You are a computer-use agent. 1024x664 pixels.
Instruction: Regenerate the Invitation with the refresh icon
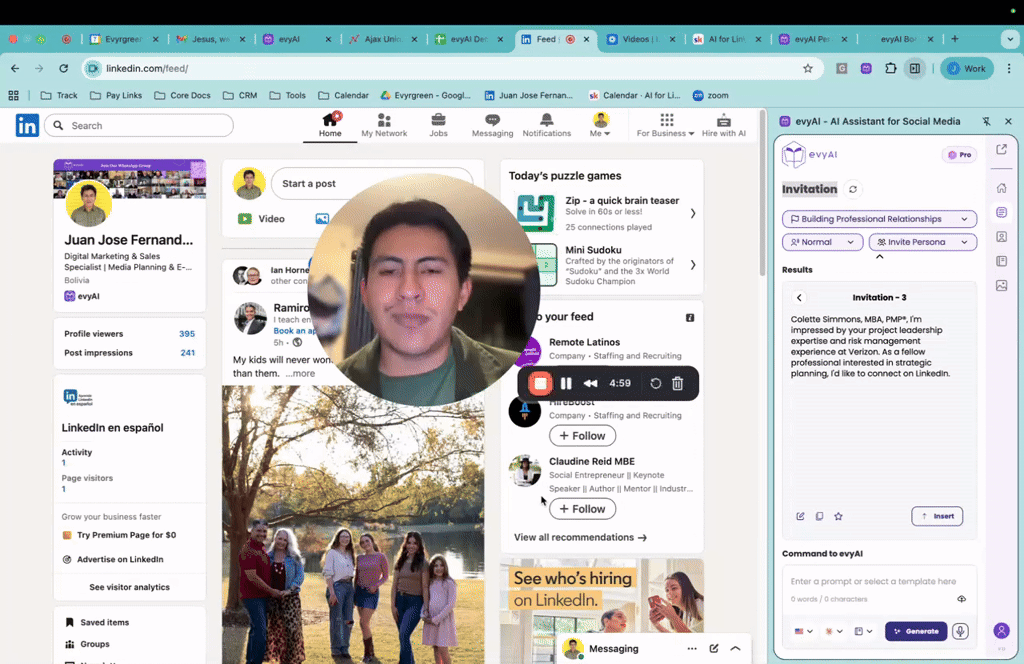[x=852, y=189]
